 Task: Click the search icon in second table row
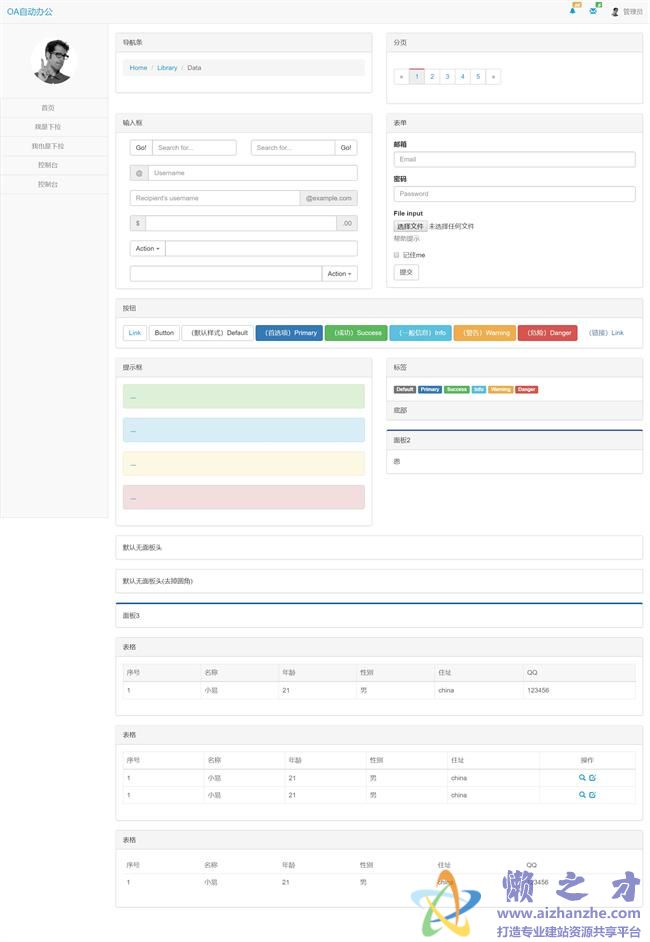(x=582, y=795)
